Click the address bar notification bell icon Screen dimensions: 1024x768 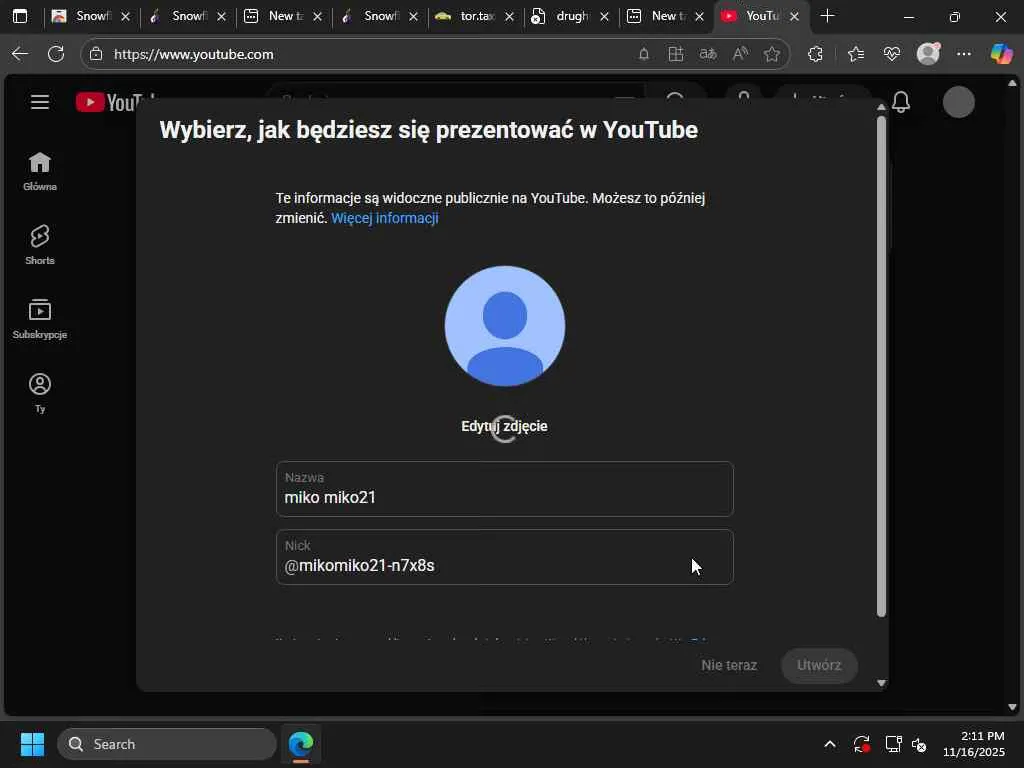[x=644, y=54]
